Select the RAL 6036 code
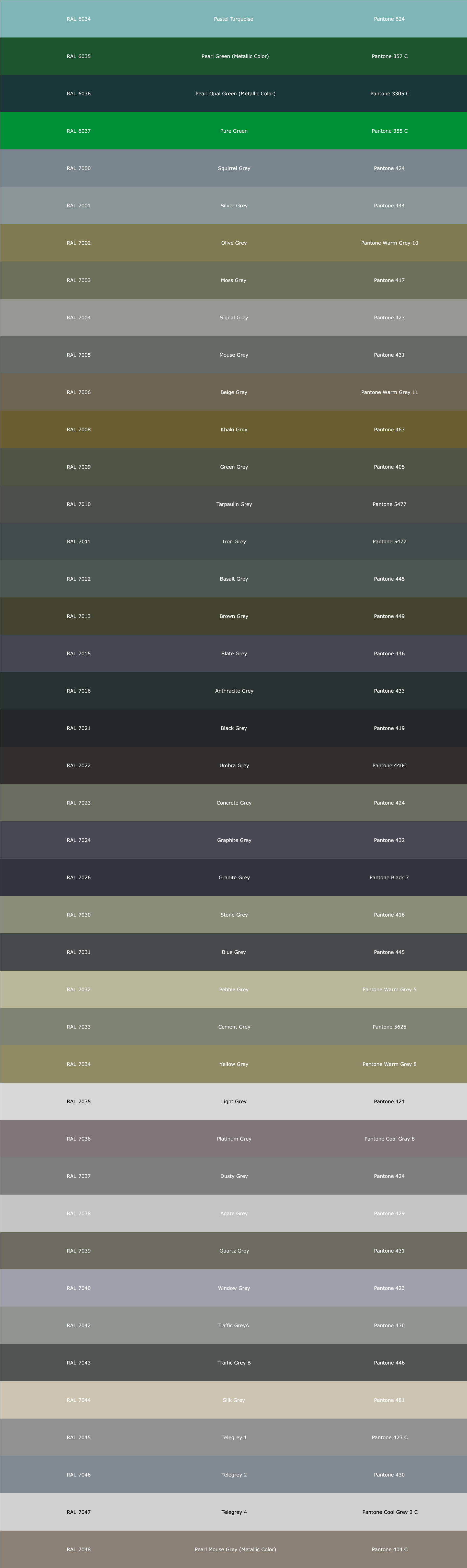467x1568 pixels. click(78, 94)
